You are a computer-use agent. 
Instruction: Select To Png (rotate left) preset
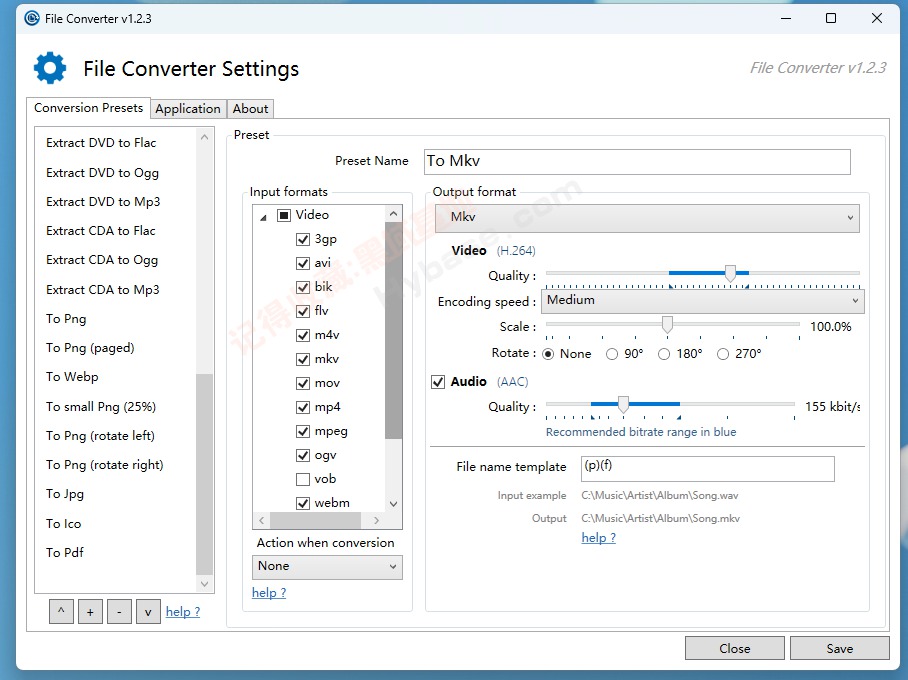pyautogui.click(x=100, y=436)
